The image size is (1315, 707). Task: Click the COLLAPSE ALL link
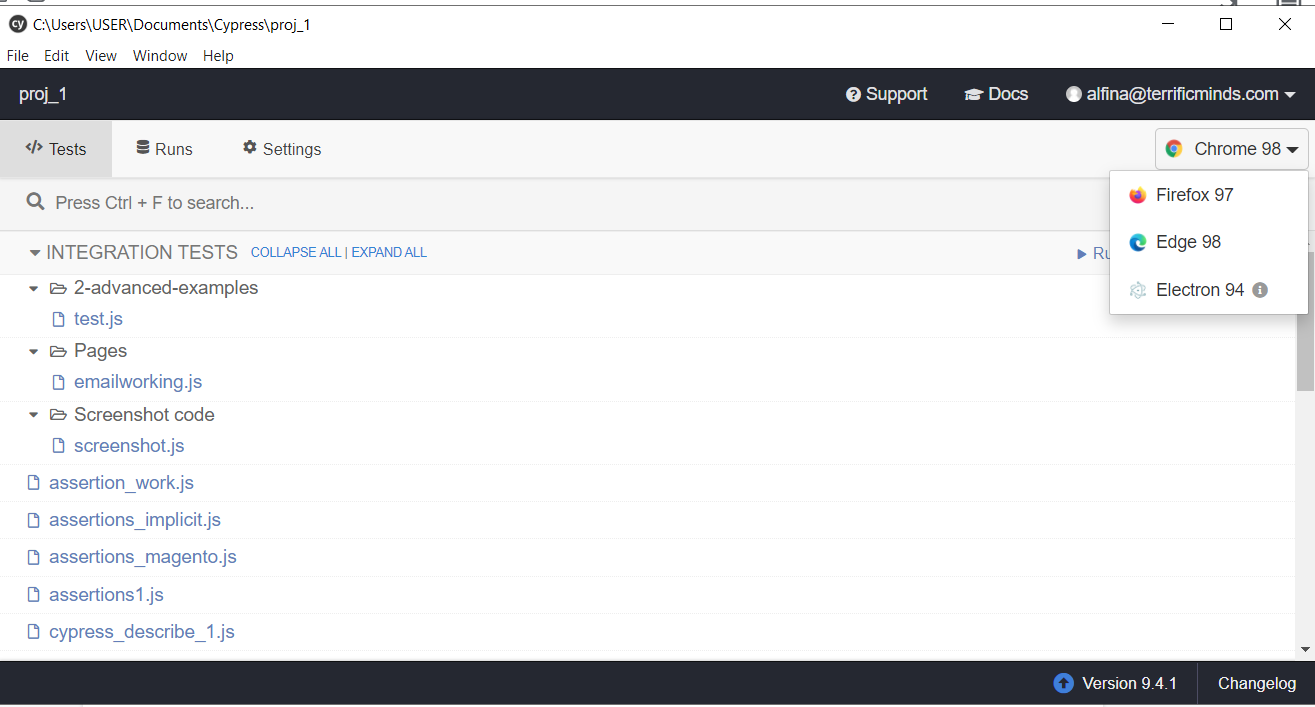tap(295, 252)
